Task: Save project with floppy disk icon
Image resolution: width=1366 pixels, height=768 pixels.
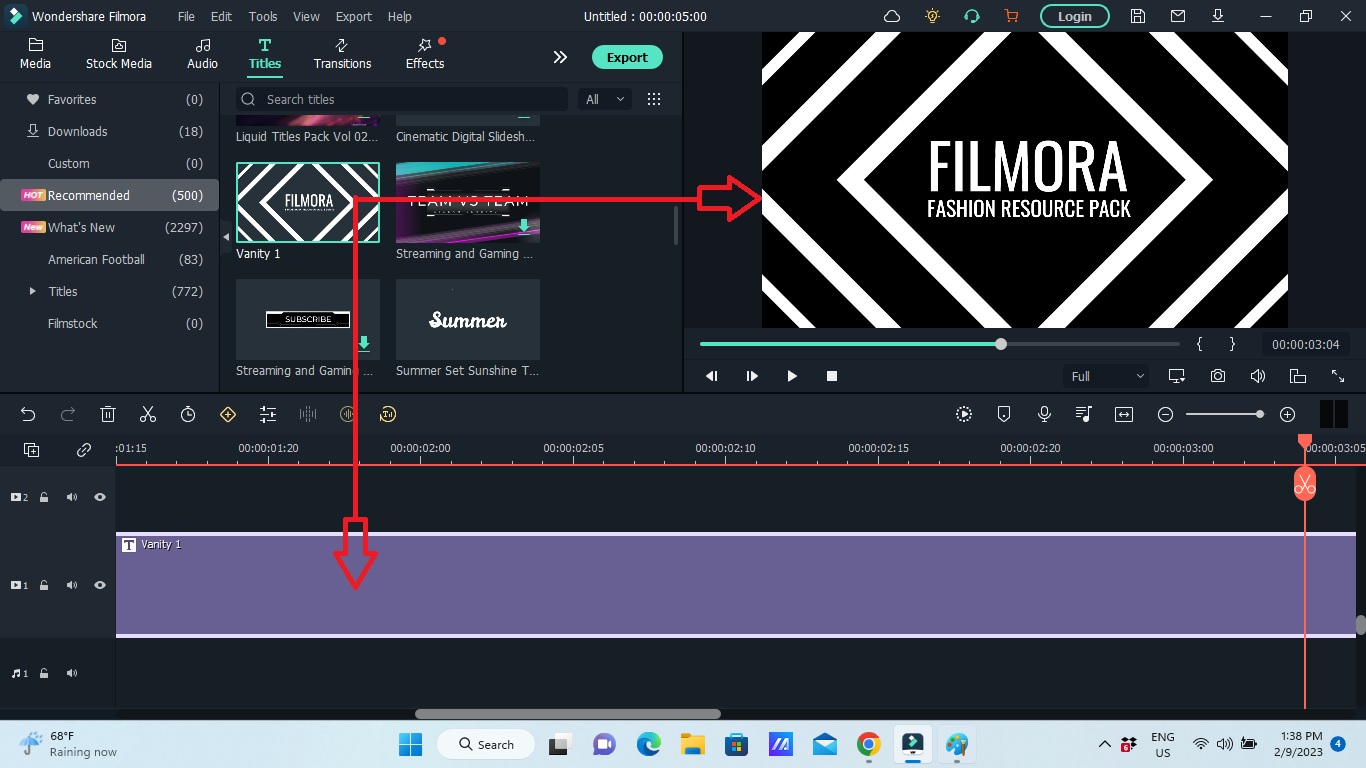Action: (1137, 16)
